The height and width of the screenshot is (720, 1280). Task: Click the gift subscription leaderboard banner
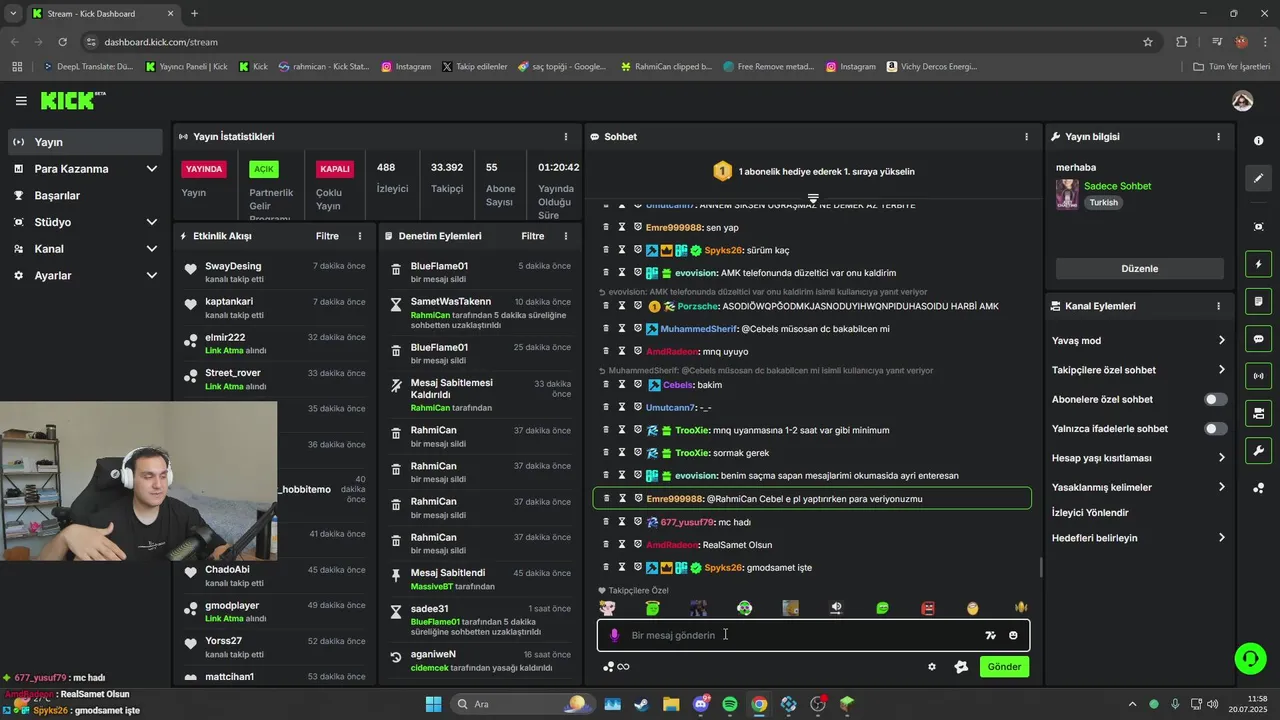[813, 171]
